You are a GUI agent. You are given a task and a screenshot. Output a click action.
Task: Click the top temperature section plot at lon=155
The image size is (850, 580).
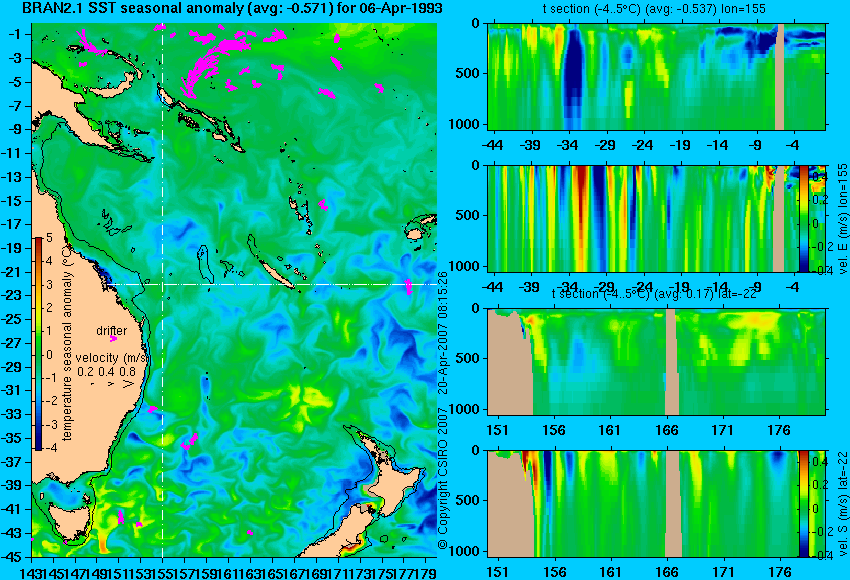656,76
